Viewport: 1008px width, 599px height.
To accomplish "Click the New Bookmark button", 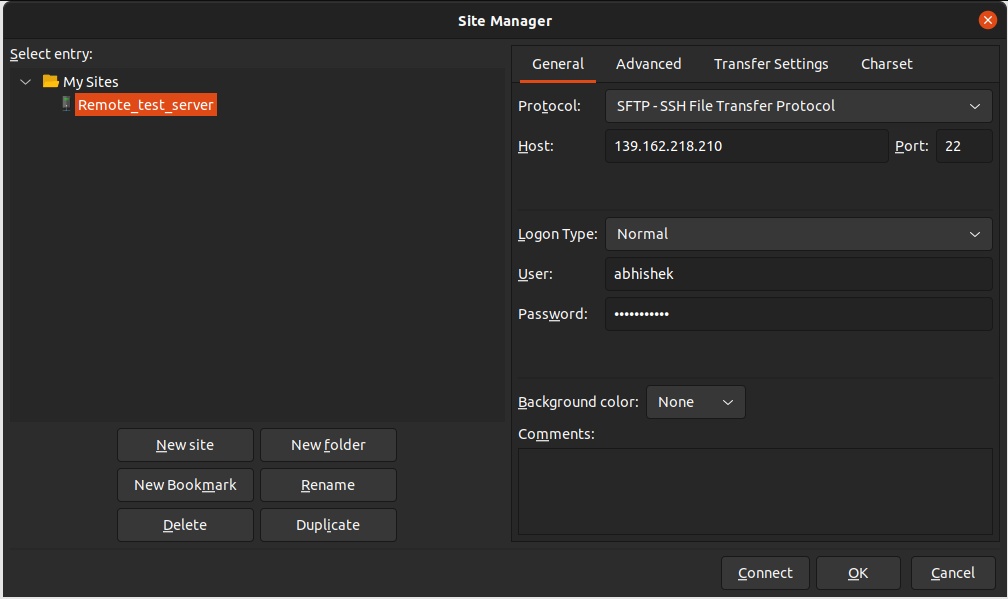I will 185,485.
